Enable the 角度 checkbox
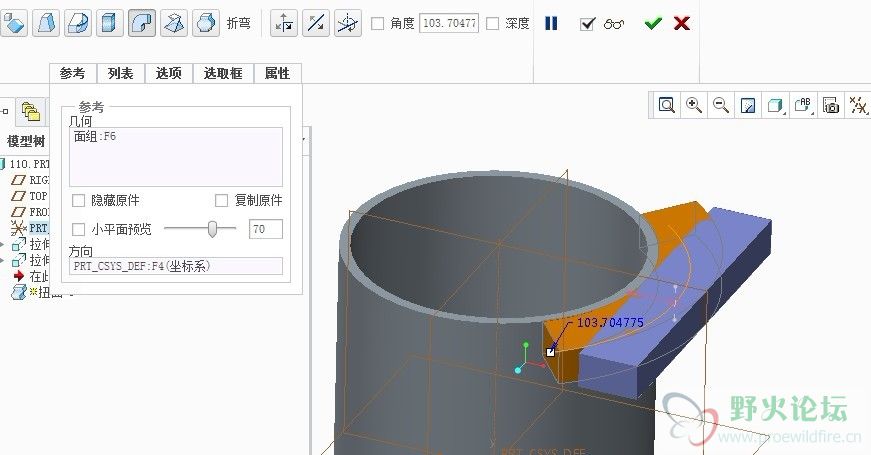The height and width of the screenshot is (455, 871). click(x=377, y=23)
